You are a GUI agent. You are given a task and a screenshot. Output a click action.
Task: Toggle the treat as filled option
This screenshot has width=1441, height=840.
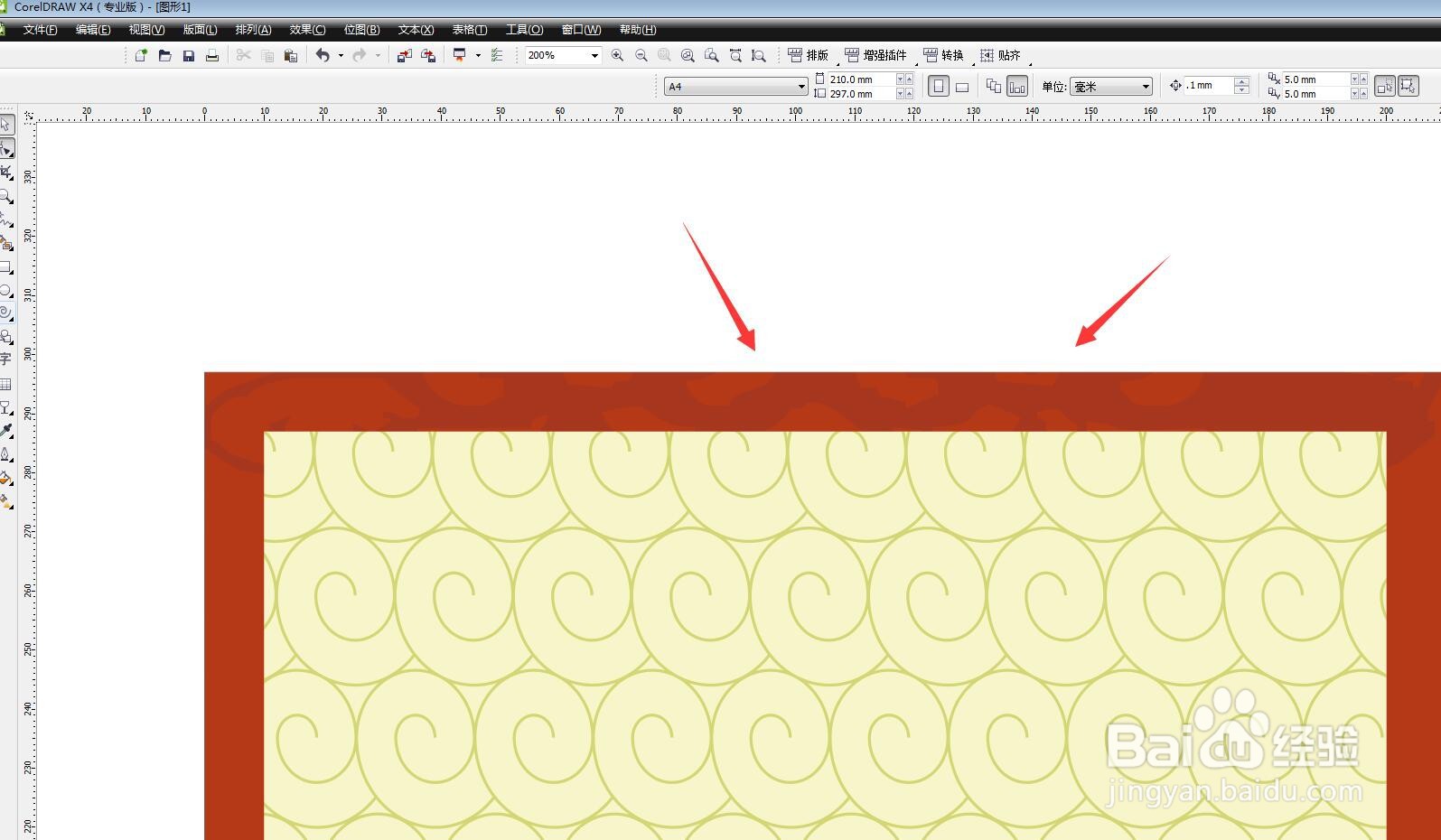pos(1384,86)
